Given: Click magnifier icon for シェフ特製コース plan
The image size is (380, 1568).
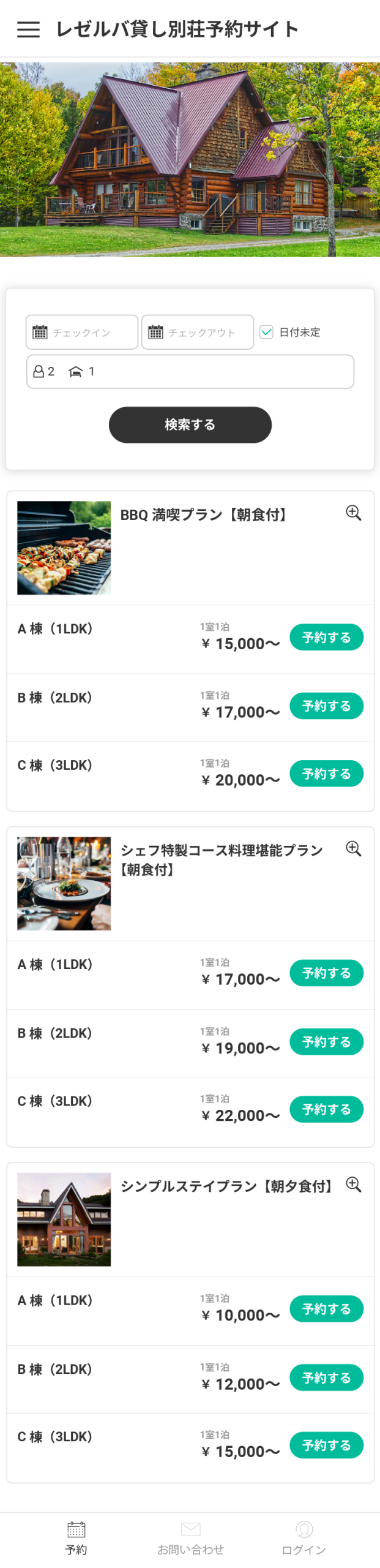Looking at the screenshot, I should (x=353, y=848).
